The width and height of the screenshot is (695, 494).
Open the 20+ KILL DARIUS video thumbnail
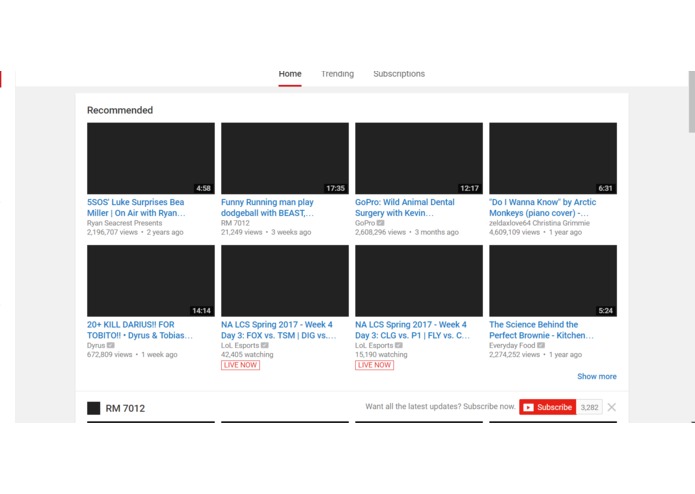click(x=151, y=280)
